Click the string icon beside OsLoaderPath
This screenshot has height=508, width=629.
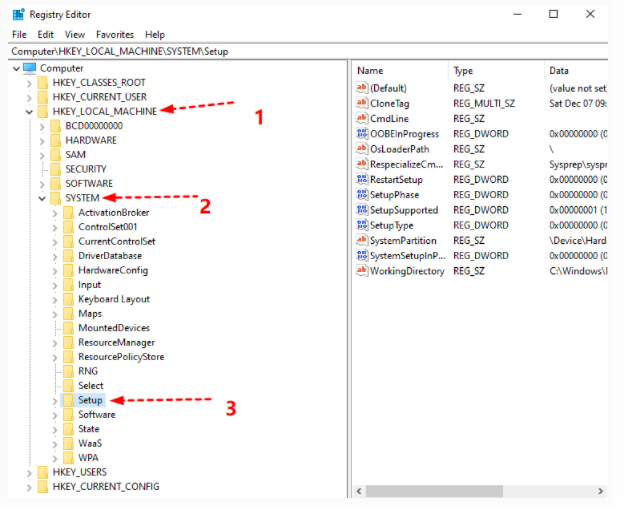click(x=362, y=149)
